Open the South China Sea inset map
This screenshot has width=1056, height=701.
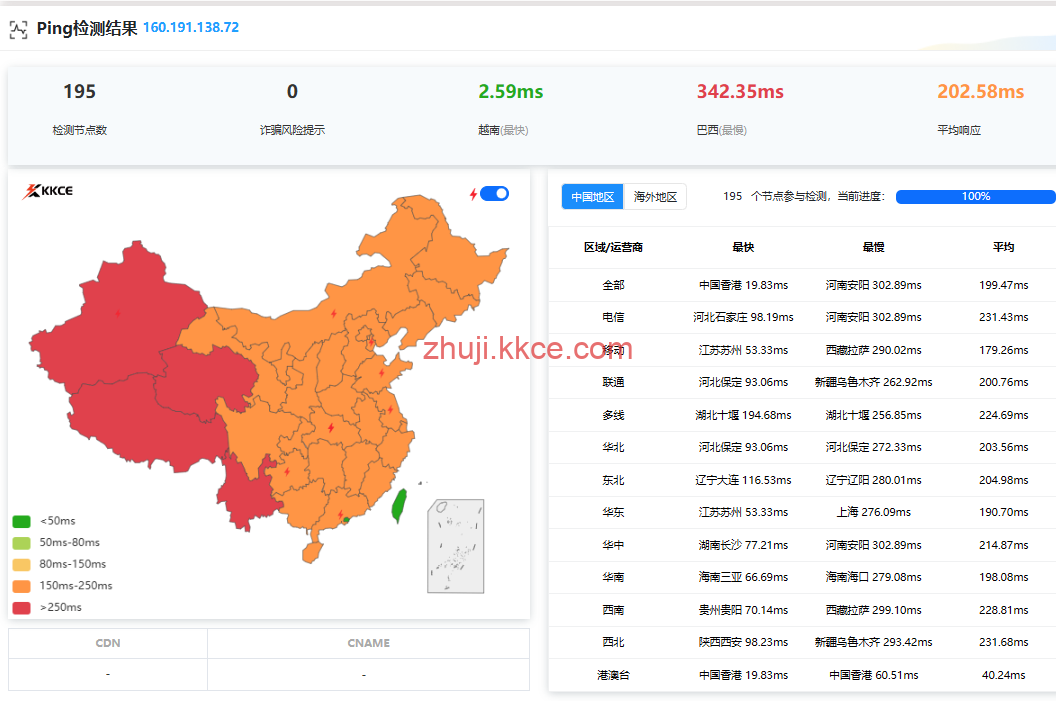tap(455, 546)
